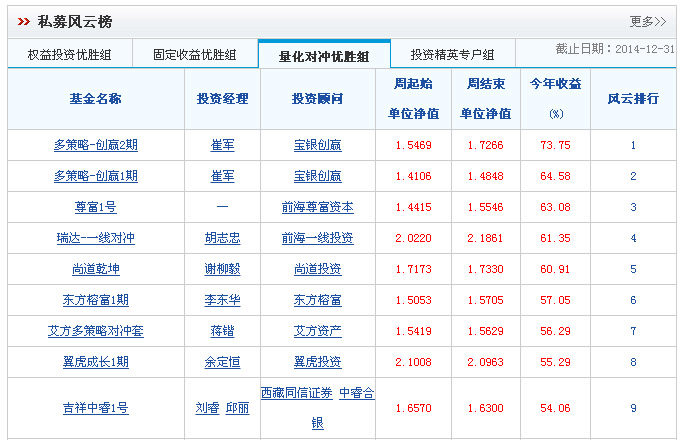
Task: Select the net value 1.5705
Action: coord(485,300)
